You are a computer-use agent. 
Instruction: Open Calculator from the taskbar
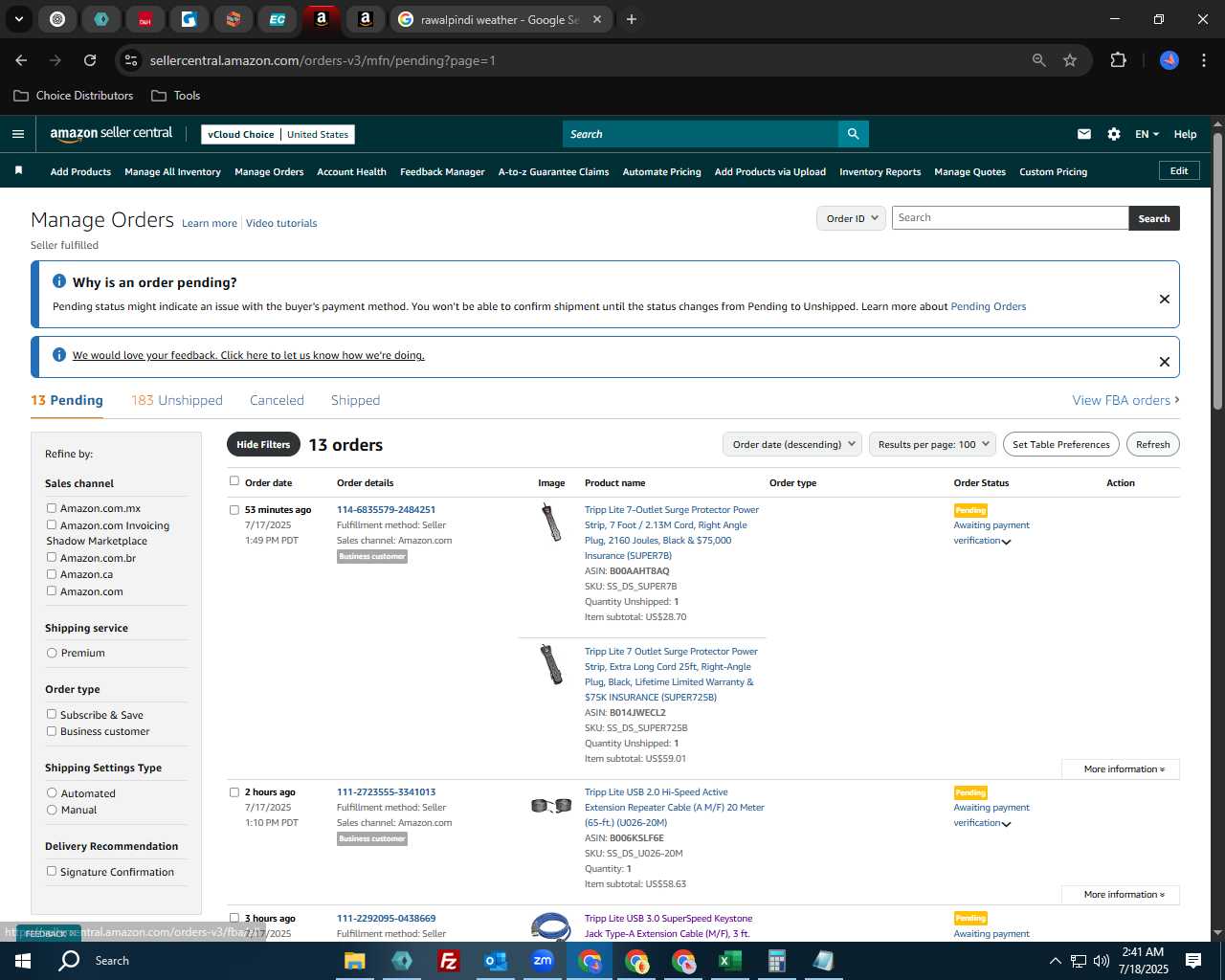pyautogui.click(x=776, y=961)
